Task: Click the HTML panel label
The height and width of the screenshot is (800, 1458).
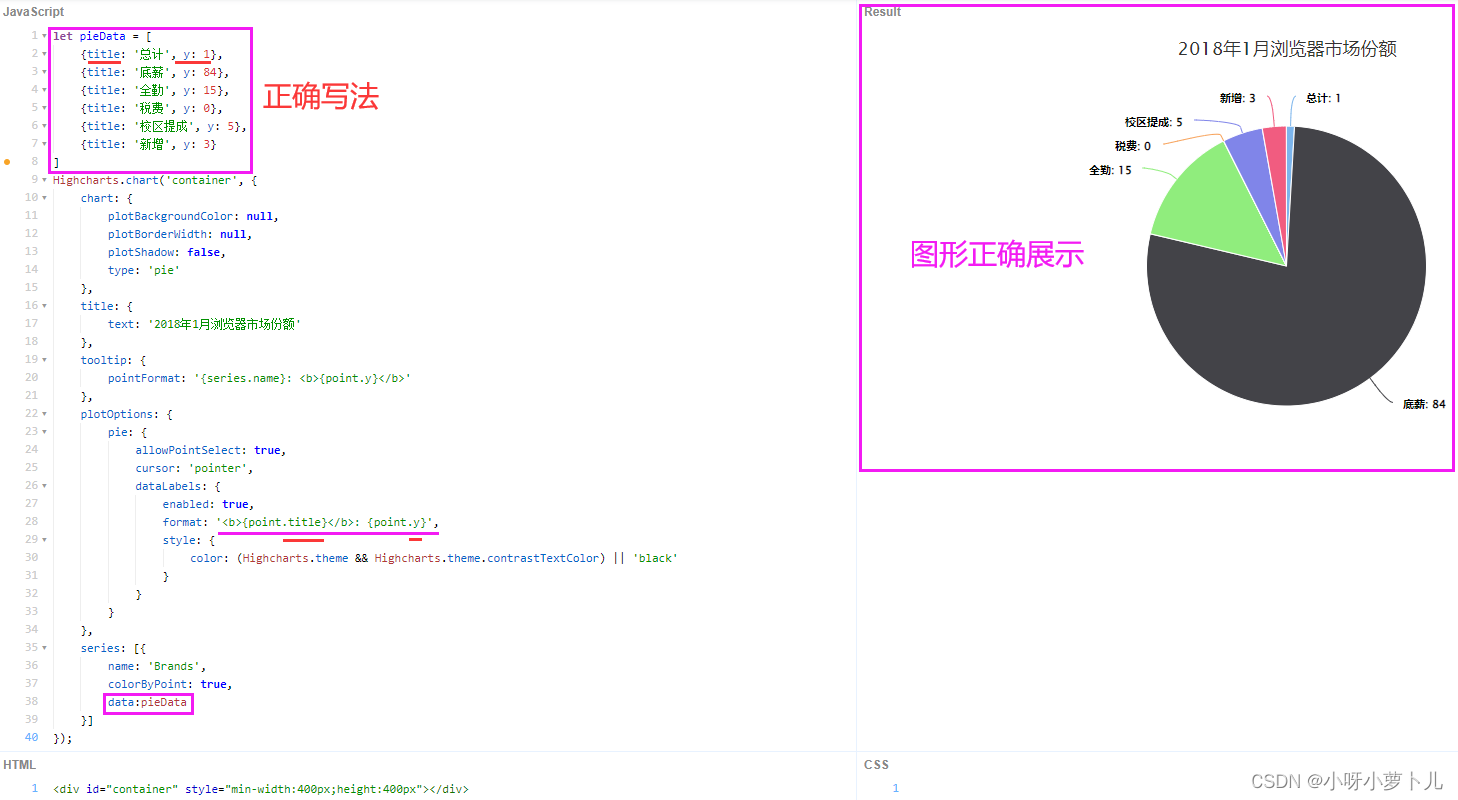Action: pyautogui.click(x=19, y=763)
